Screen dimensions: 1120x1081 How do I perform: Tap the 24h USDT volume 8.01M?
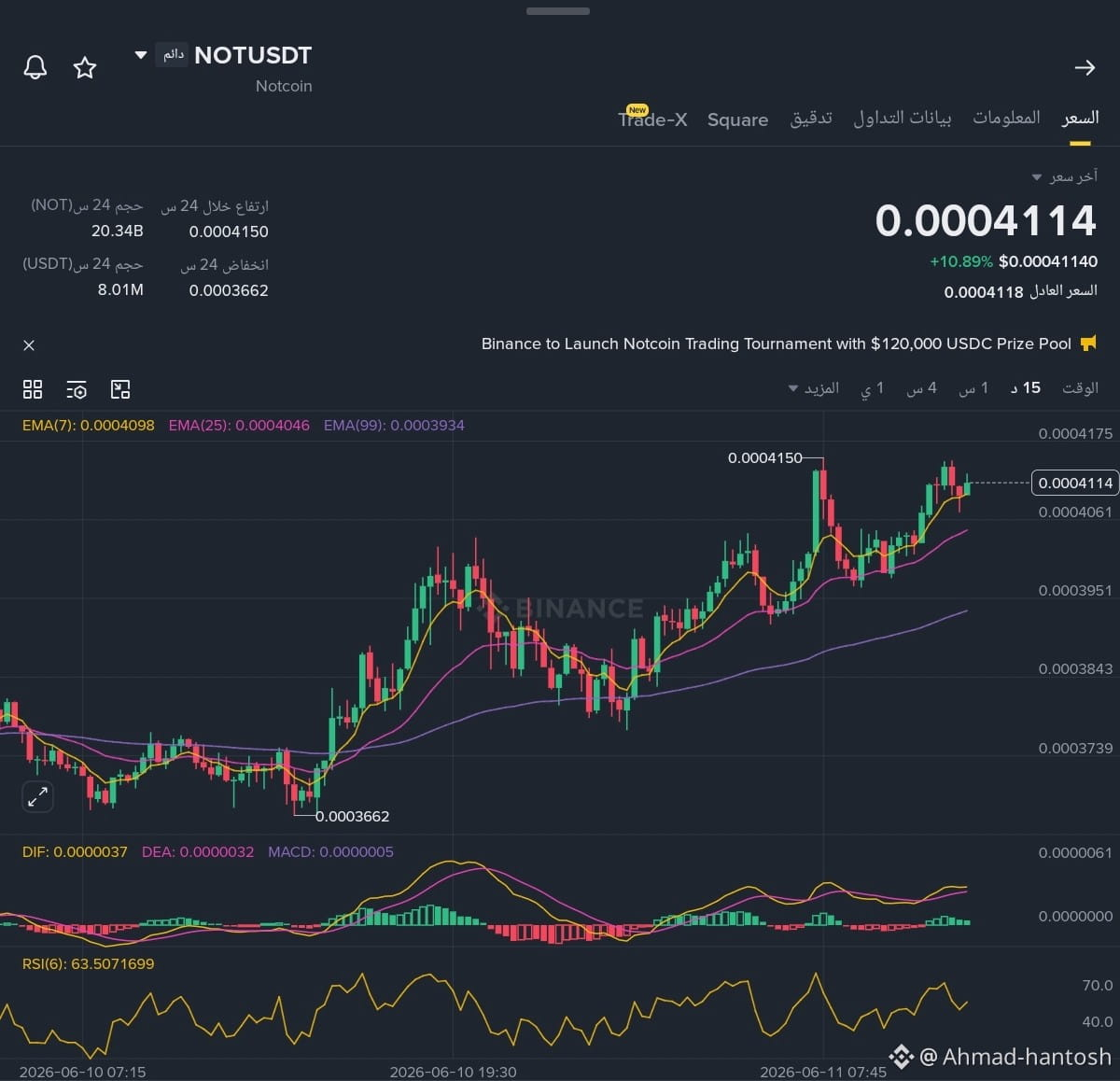120,290
